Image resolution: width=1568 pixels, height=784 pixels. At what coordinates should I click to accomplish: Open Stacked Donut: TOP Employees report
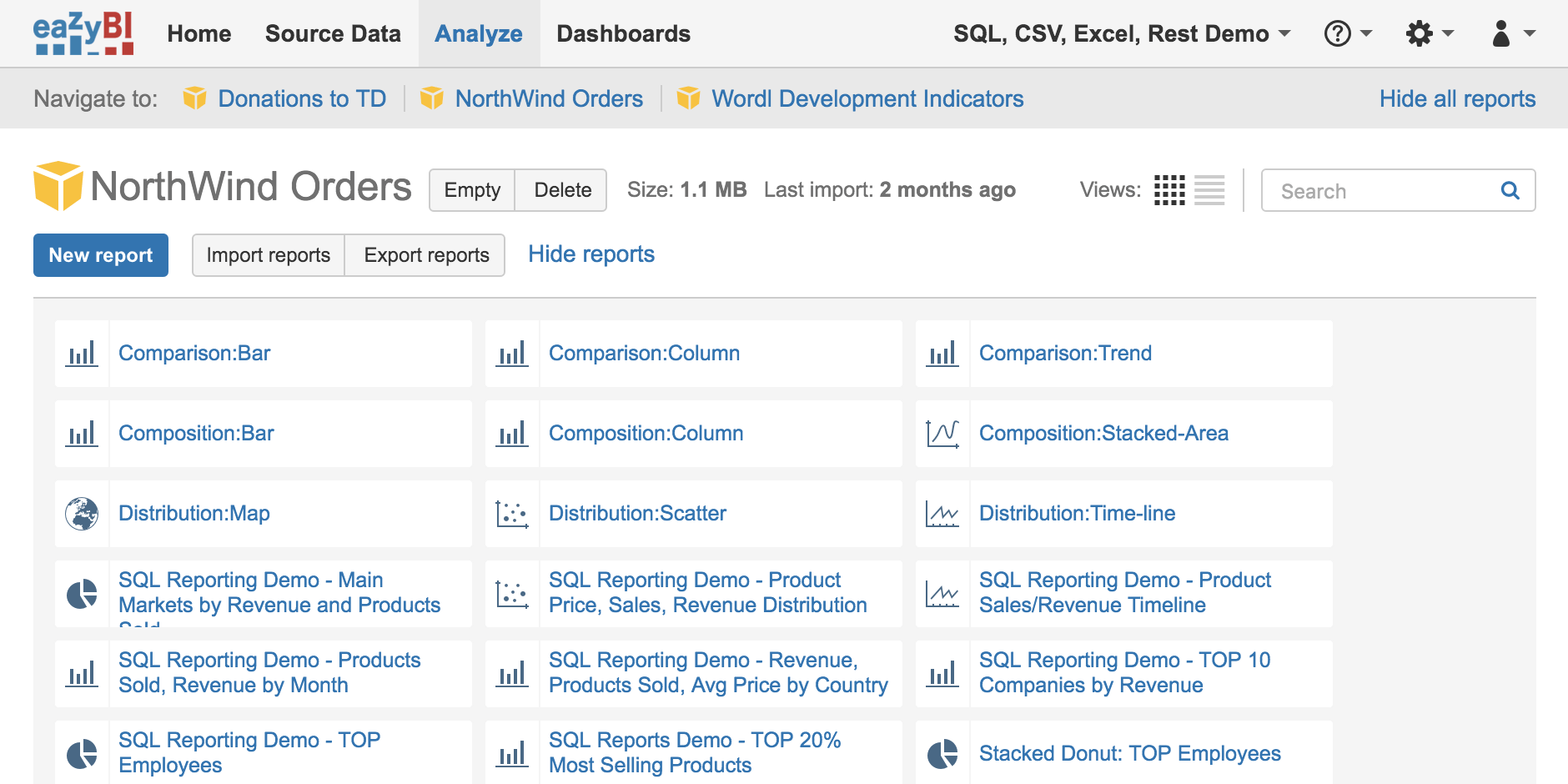point(1130,753)
